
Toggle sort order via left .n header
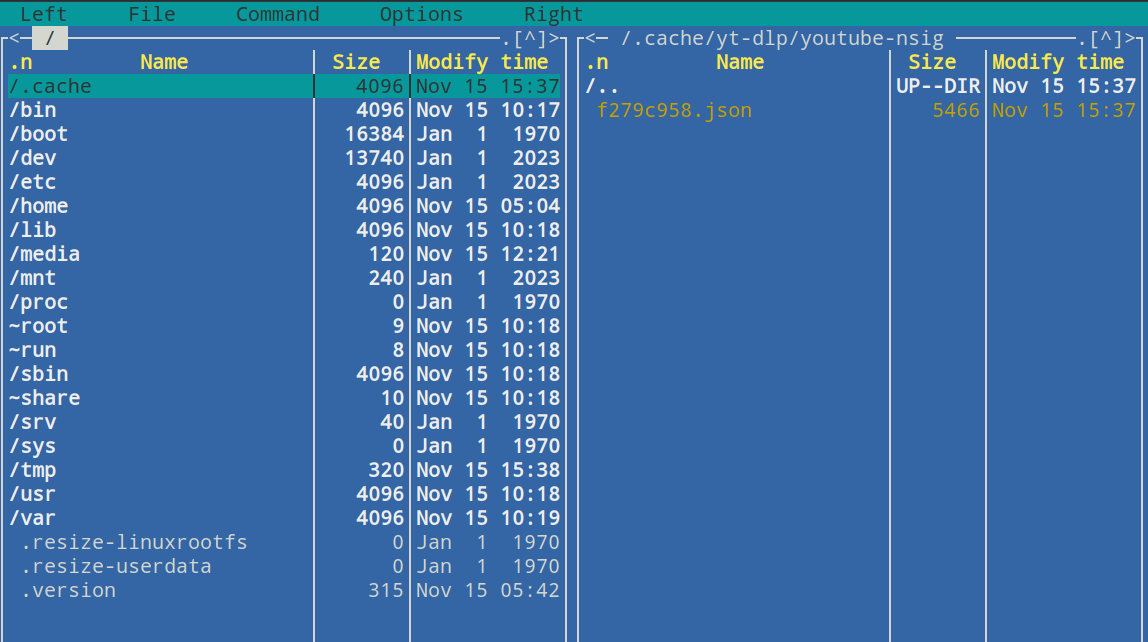(21, 62)
